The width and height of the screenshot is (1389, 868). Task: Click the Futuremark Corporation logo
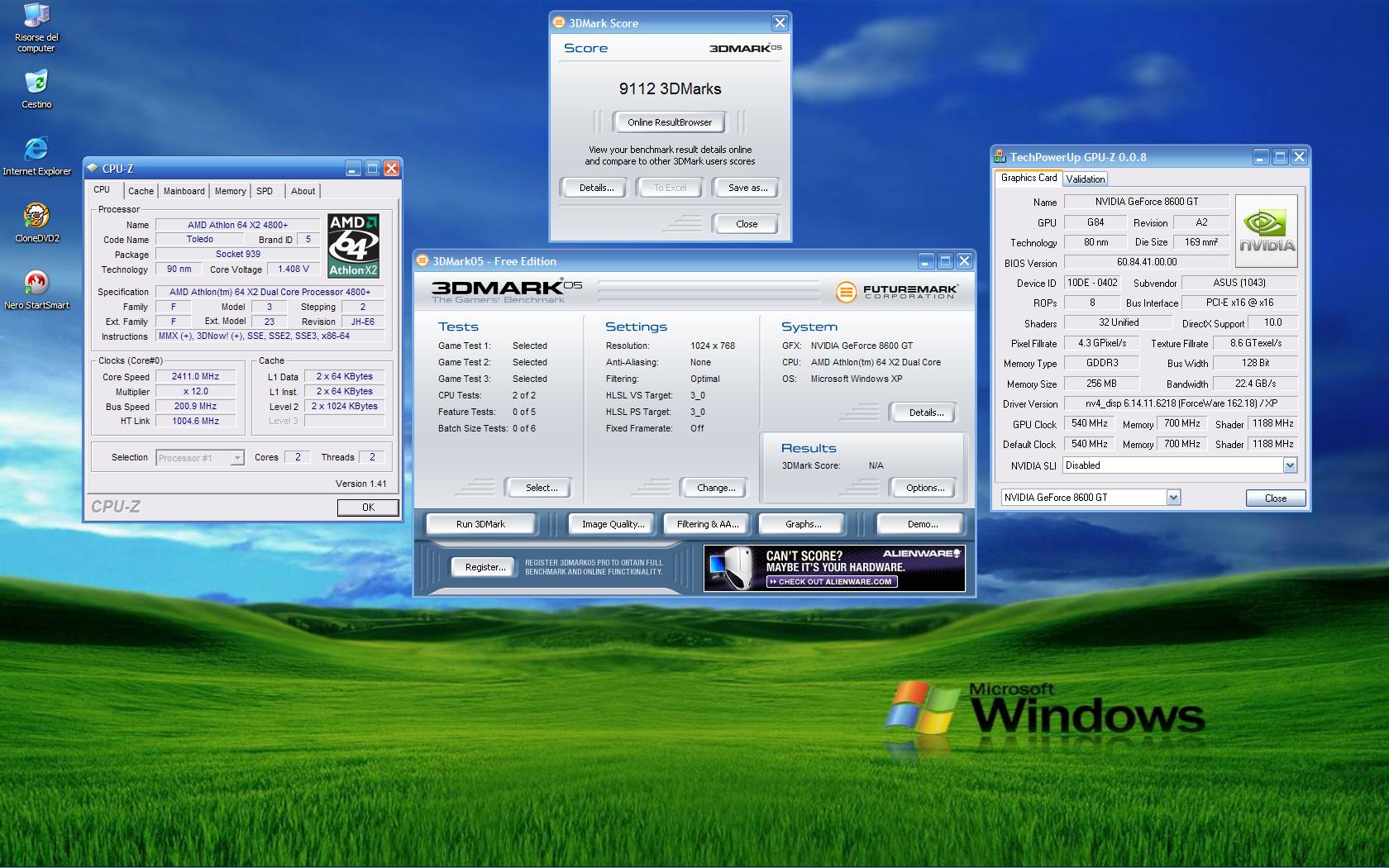(896, 291)
